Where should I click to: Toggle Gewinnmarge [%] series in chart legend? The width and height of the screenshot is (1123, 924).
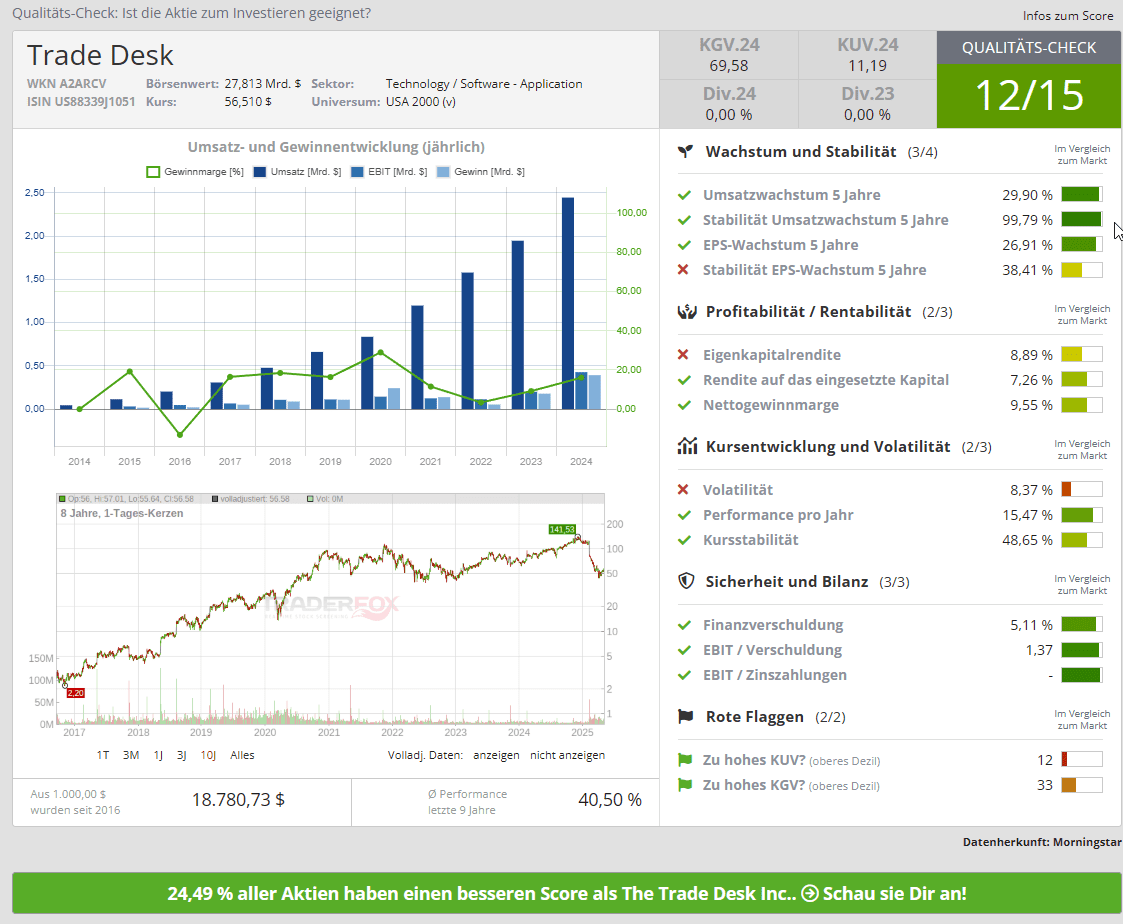[195, 172]
